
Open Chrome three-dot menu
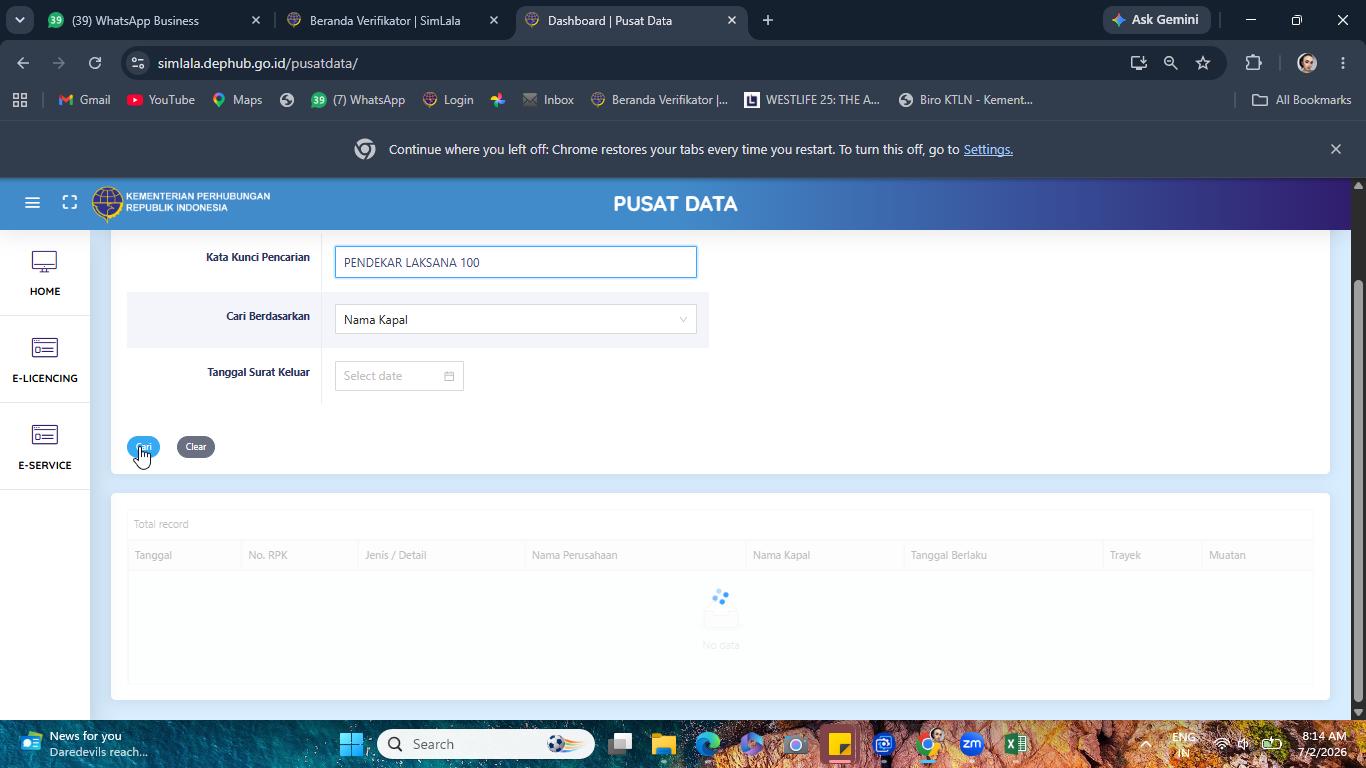click(1343, 63)
